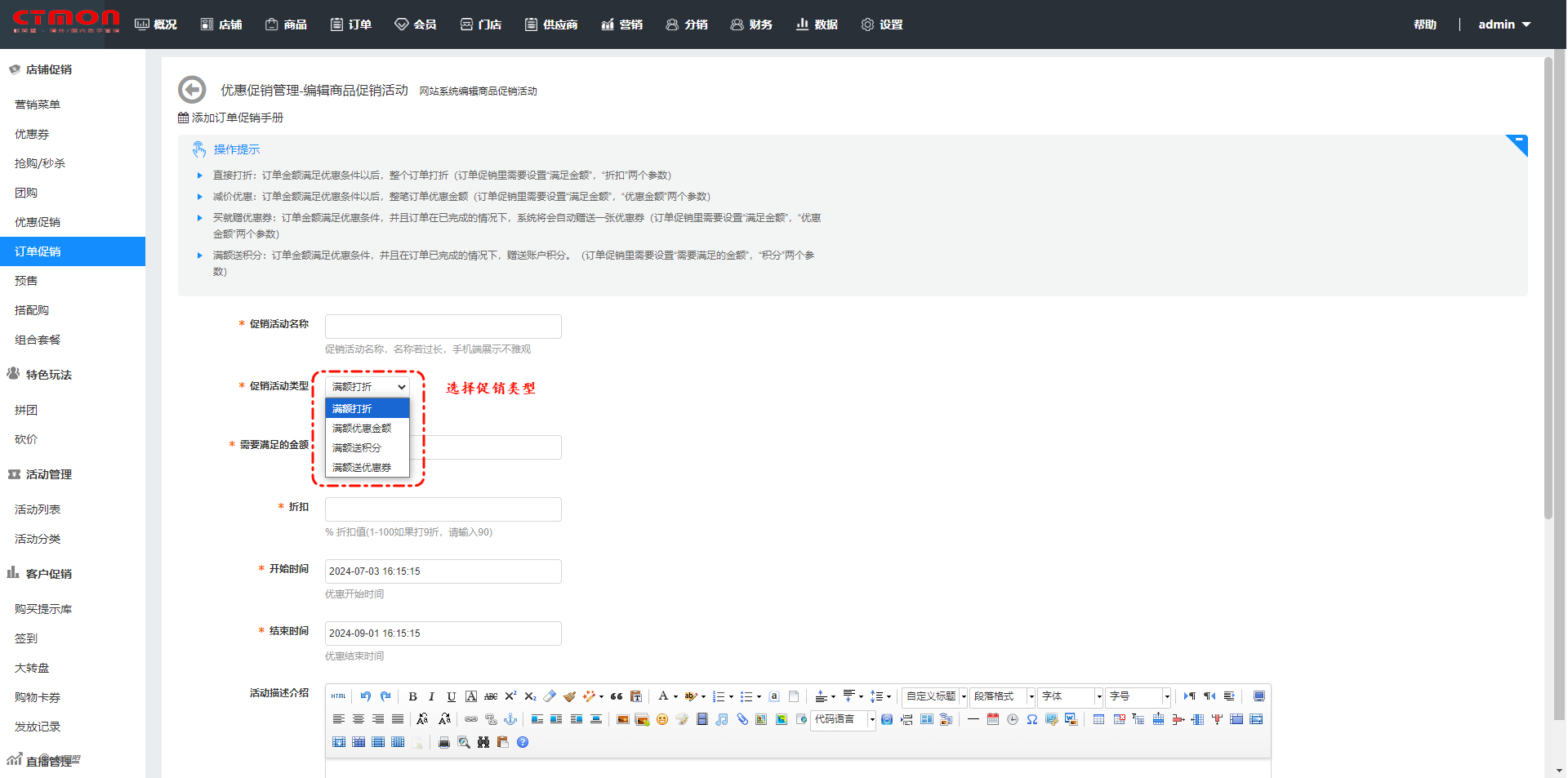Click the 促销活动名称 input field
Viewport: 1568px width, 778px height.
pos(443,327)
